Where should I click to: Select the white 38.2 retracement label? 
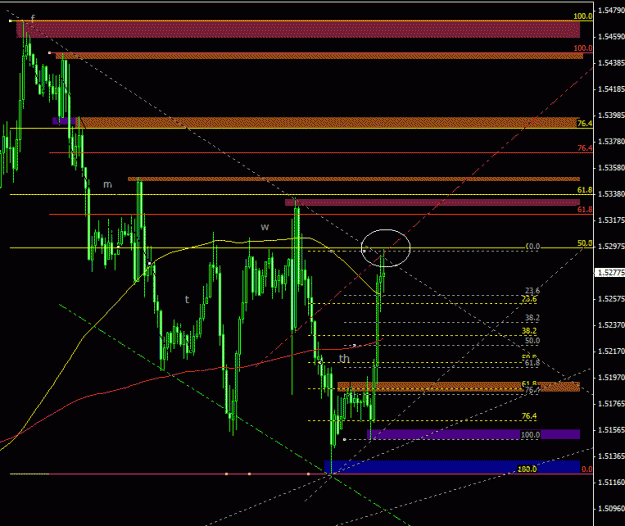pos(533,318)
